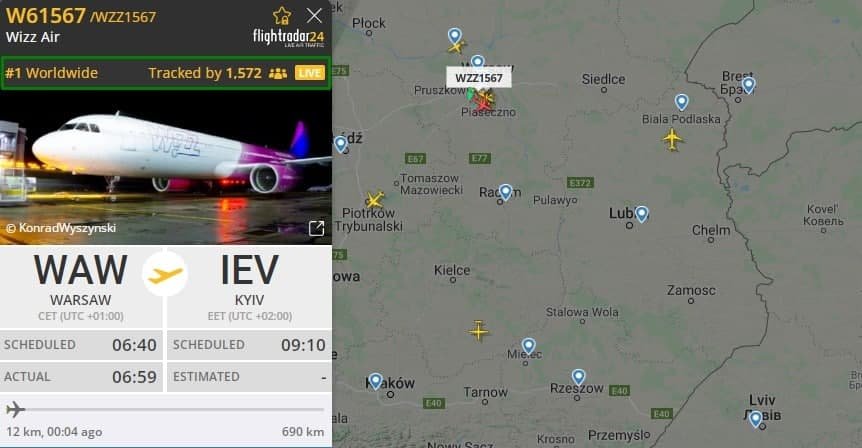Close the W61567 flight panel
This screenshot has height=448, width=862.
(314, 15)
